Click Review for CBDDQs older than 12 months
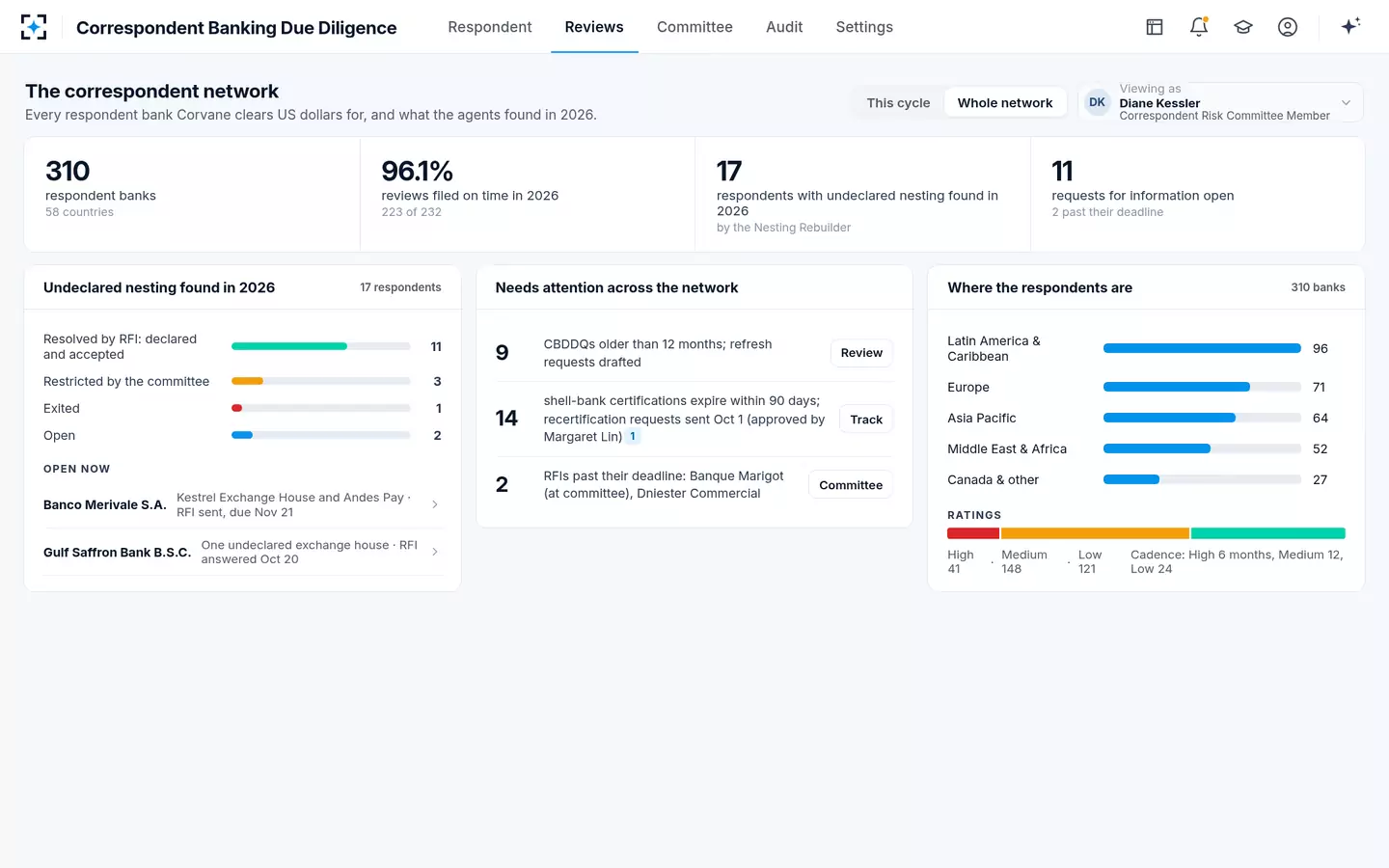 pyautogui.click(x=861, y=353)
